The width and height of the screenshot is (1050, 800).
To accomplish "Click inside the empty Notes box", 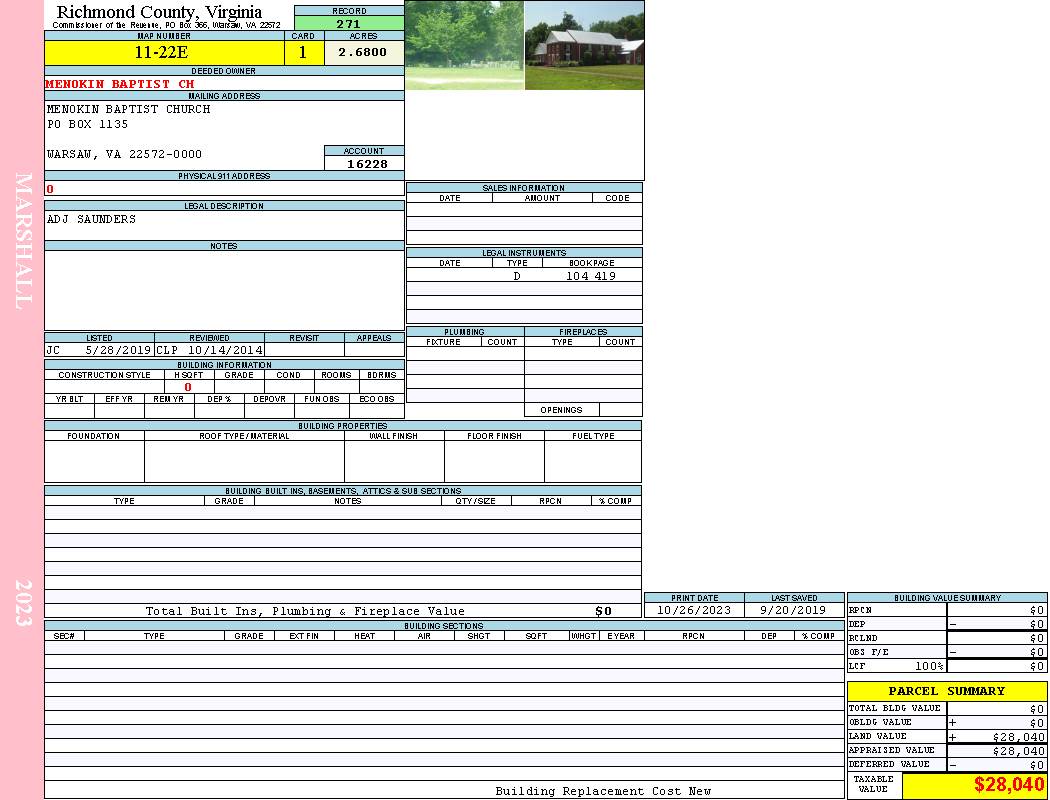I will pos(224,290).
